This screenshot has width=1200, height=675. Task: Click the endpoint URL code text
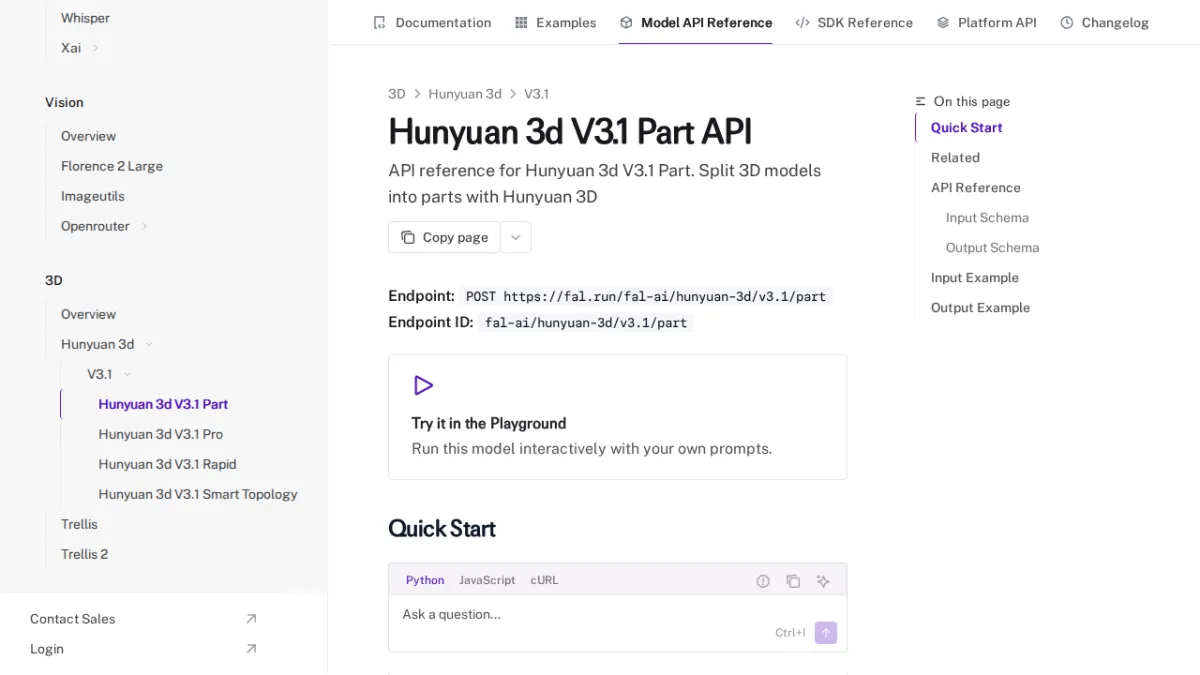(646, 297)
